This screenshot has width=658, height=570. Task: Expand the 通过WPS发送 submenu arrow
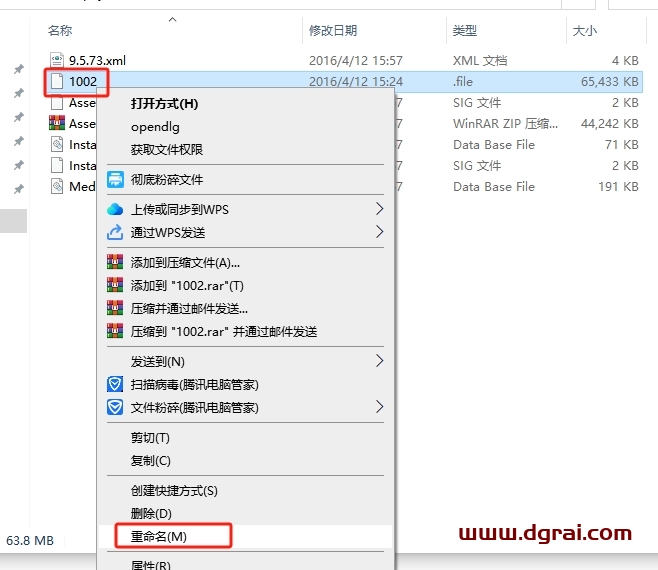coord(379,232)
